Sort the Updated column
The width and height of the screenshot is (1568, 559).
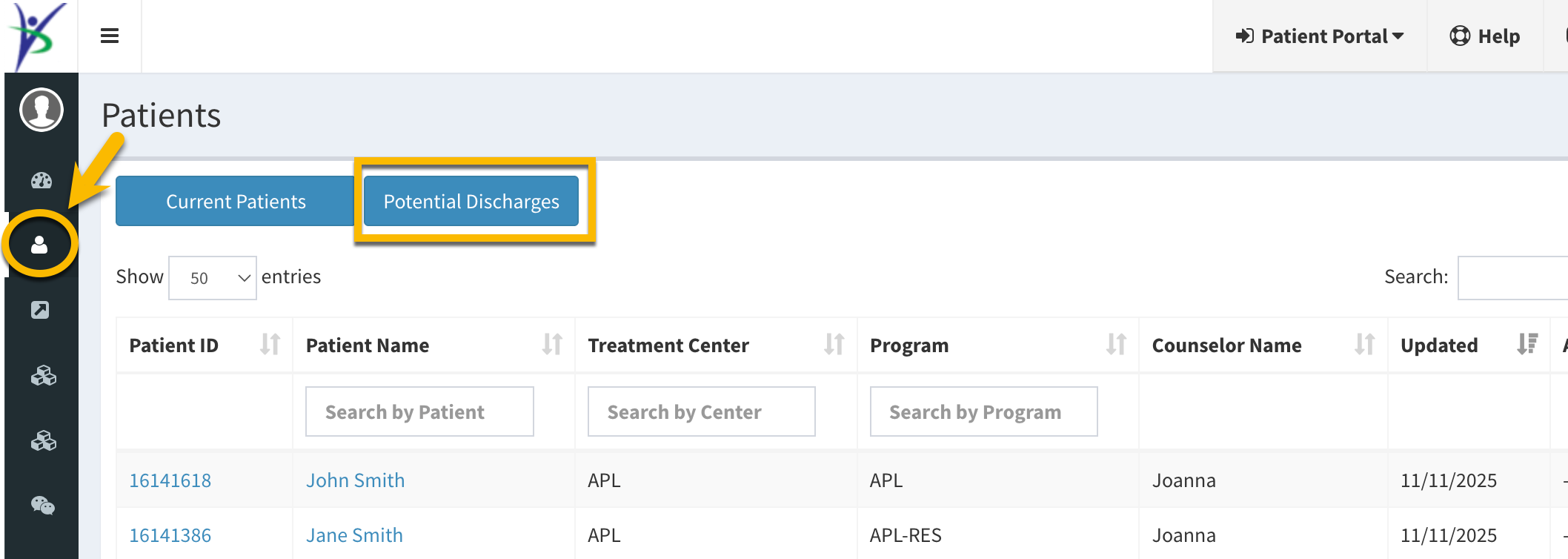pos(1527,345)
